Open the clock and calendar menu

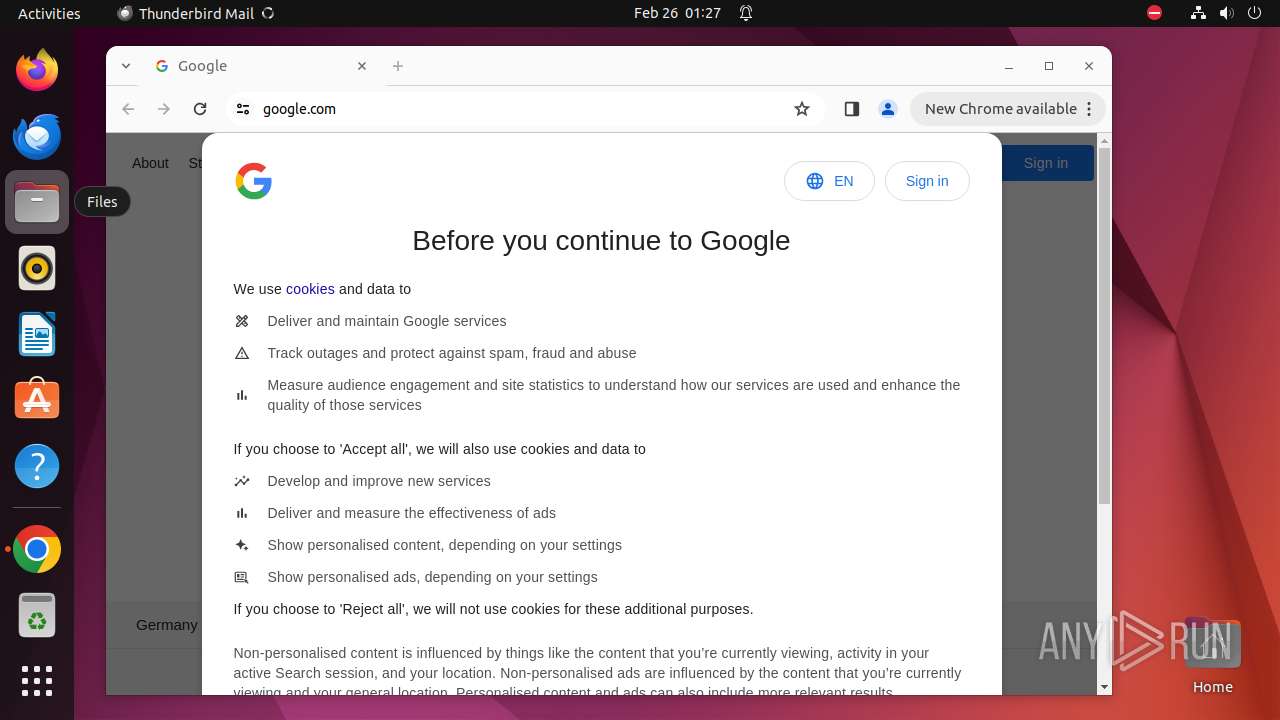pyautogui.click(x=677, y=13)
